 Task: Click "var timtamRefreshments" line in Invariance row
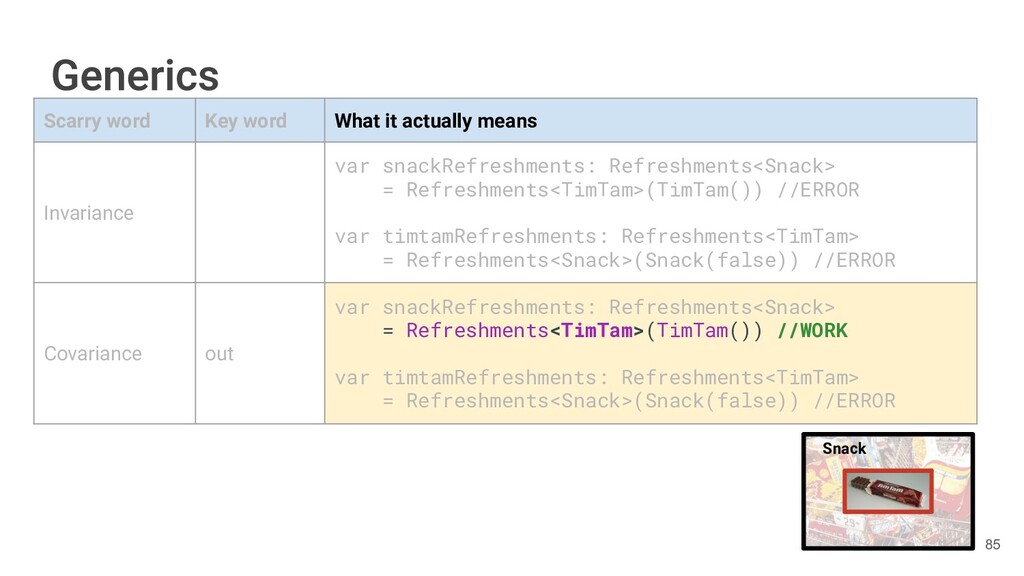point(596,237)
